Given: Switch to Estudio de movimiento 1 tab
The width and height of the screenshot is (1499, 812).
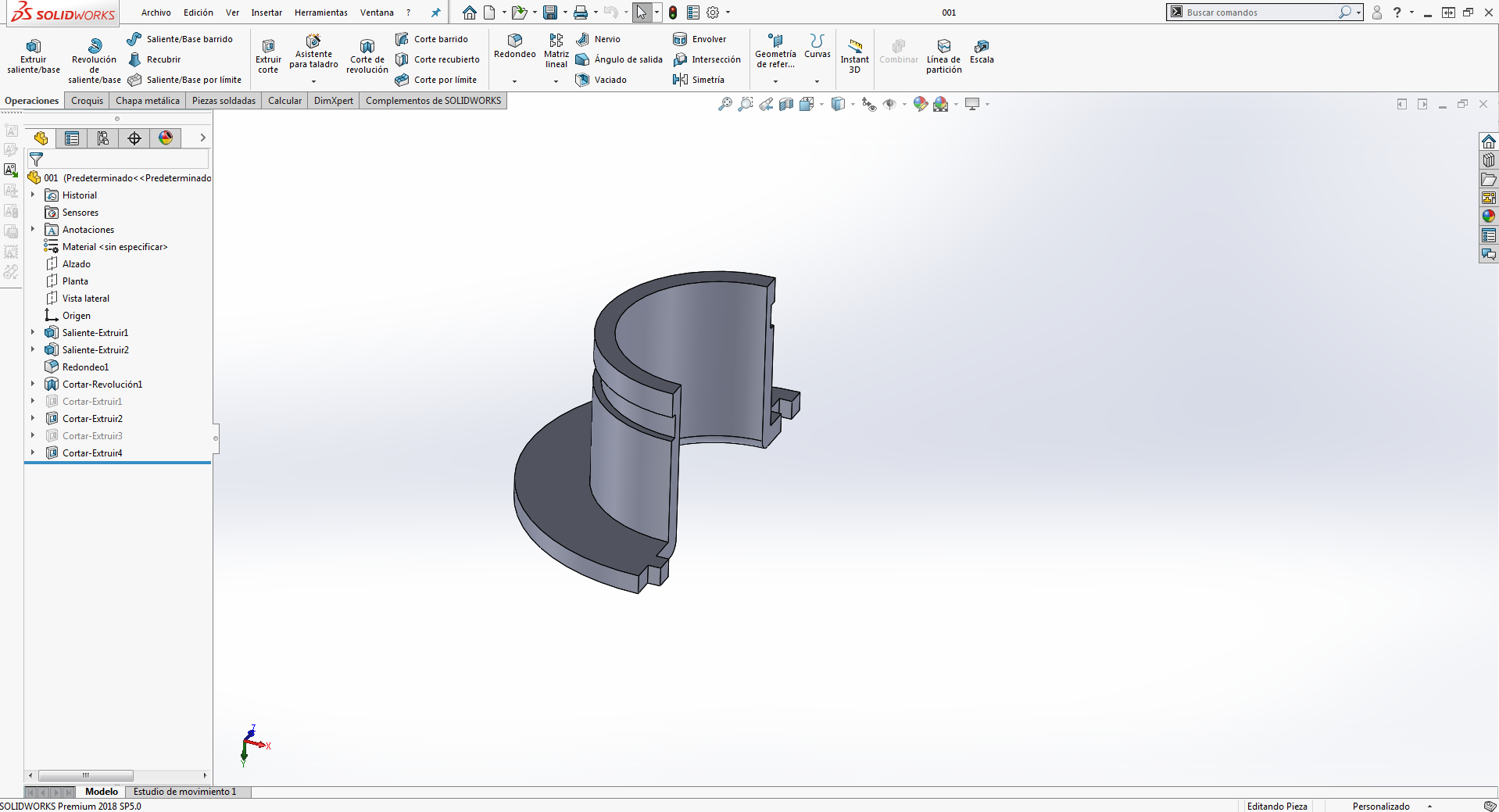Looking at the screenshot, I should (185, 792).
